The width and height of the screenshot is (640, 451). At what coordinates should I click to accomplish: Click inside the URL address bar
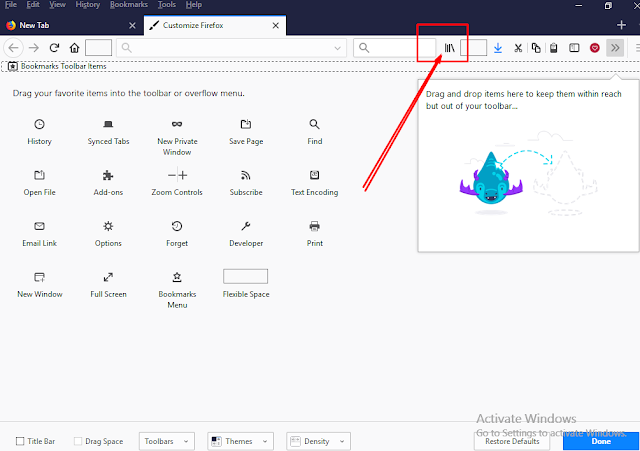click(x=231, y=48)
